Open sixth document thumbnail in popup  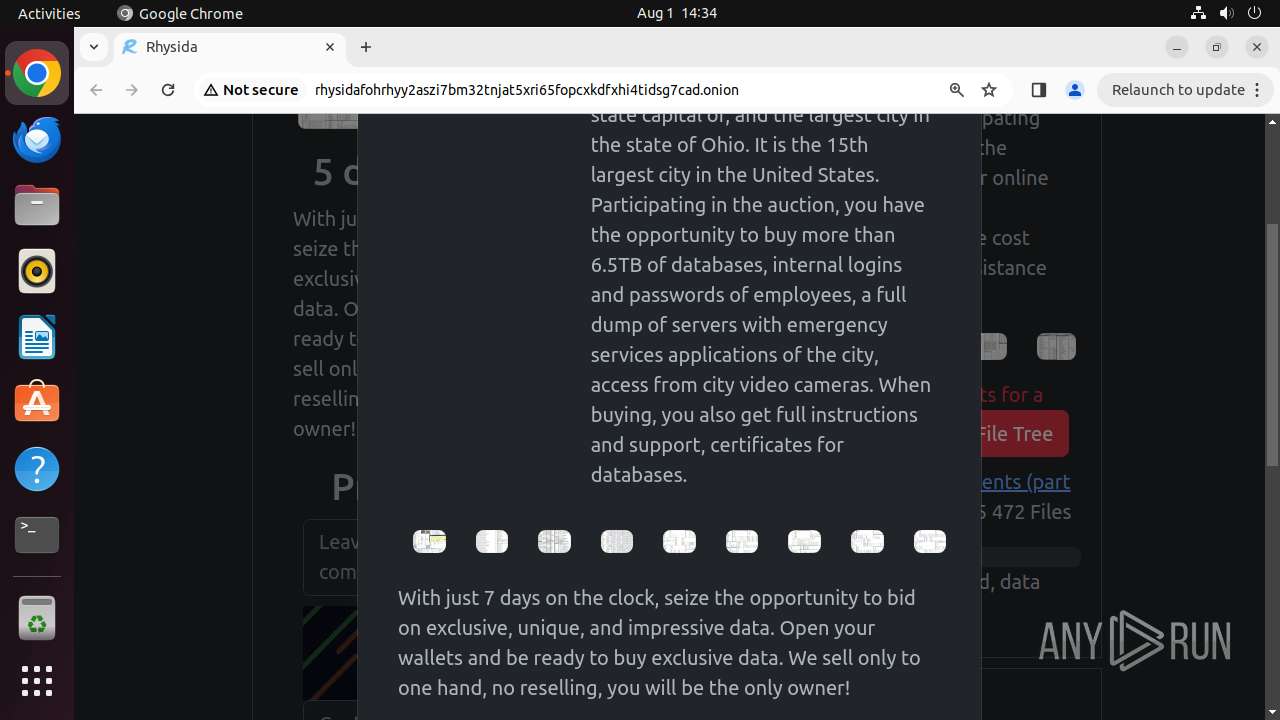pyautogui.click(x=742, y=541)
